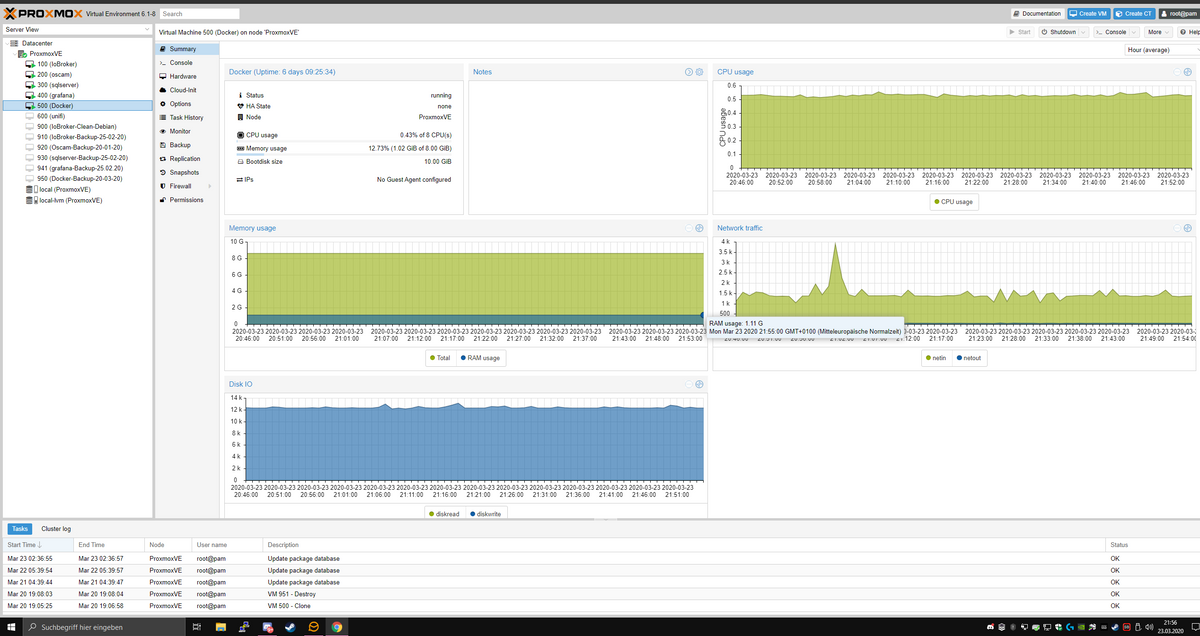Expand the Firewall submenu arrow
Screen dimensions: 1200x636
pos(209,186)
